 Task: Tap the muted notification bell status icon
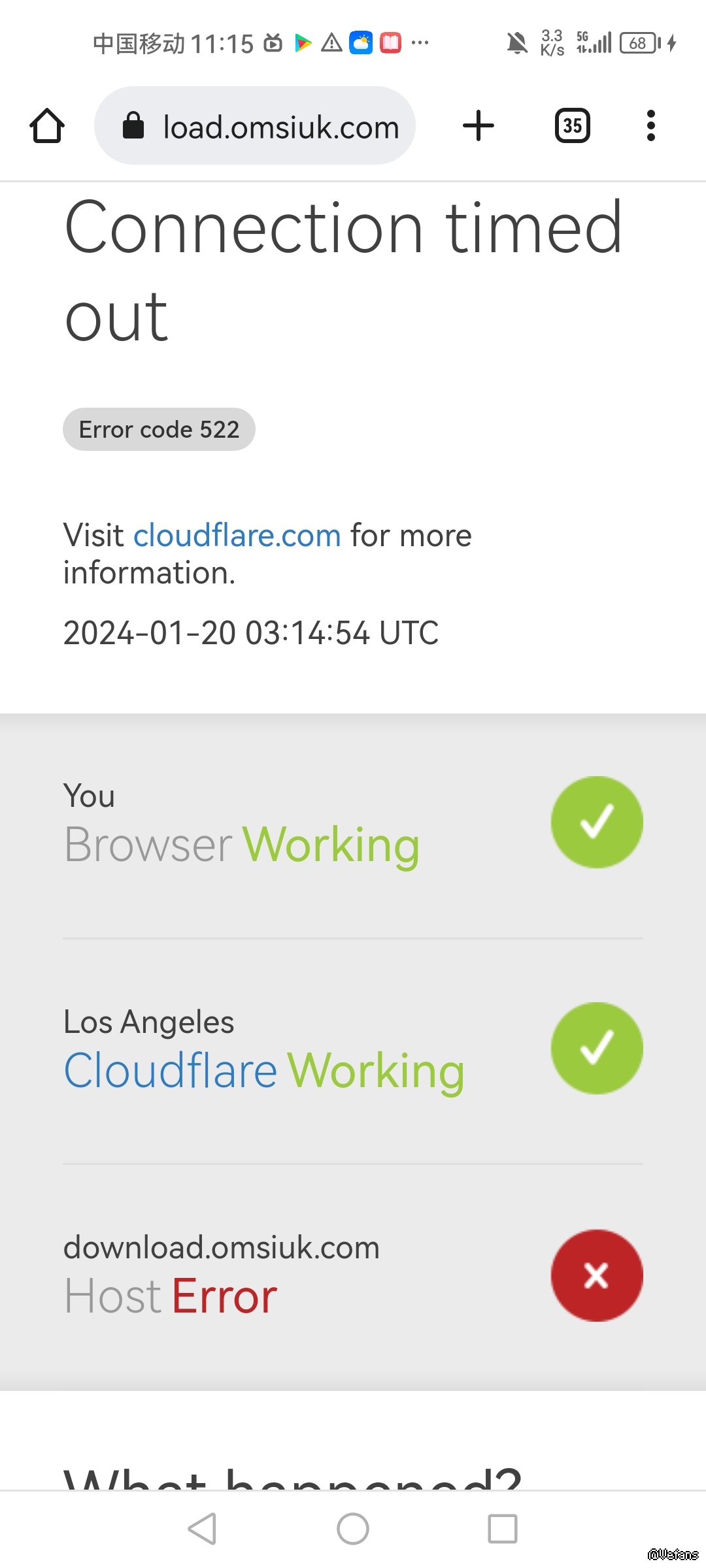tap(517, 44)
